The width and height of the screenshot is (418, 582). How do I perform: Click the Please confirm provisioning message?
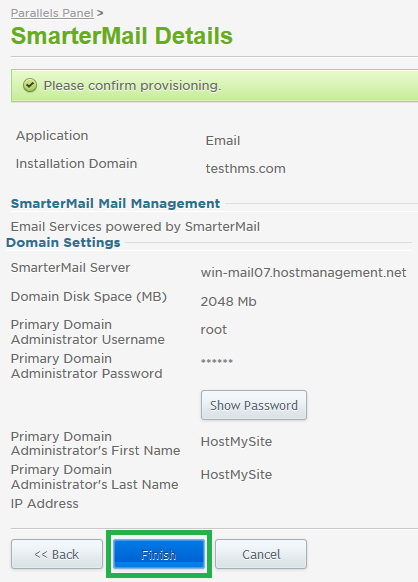pos(132,86)
